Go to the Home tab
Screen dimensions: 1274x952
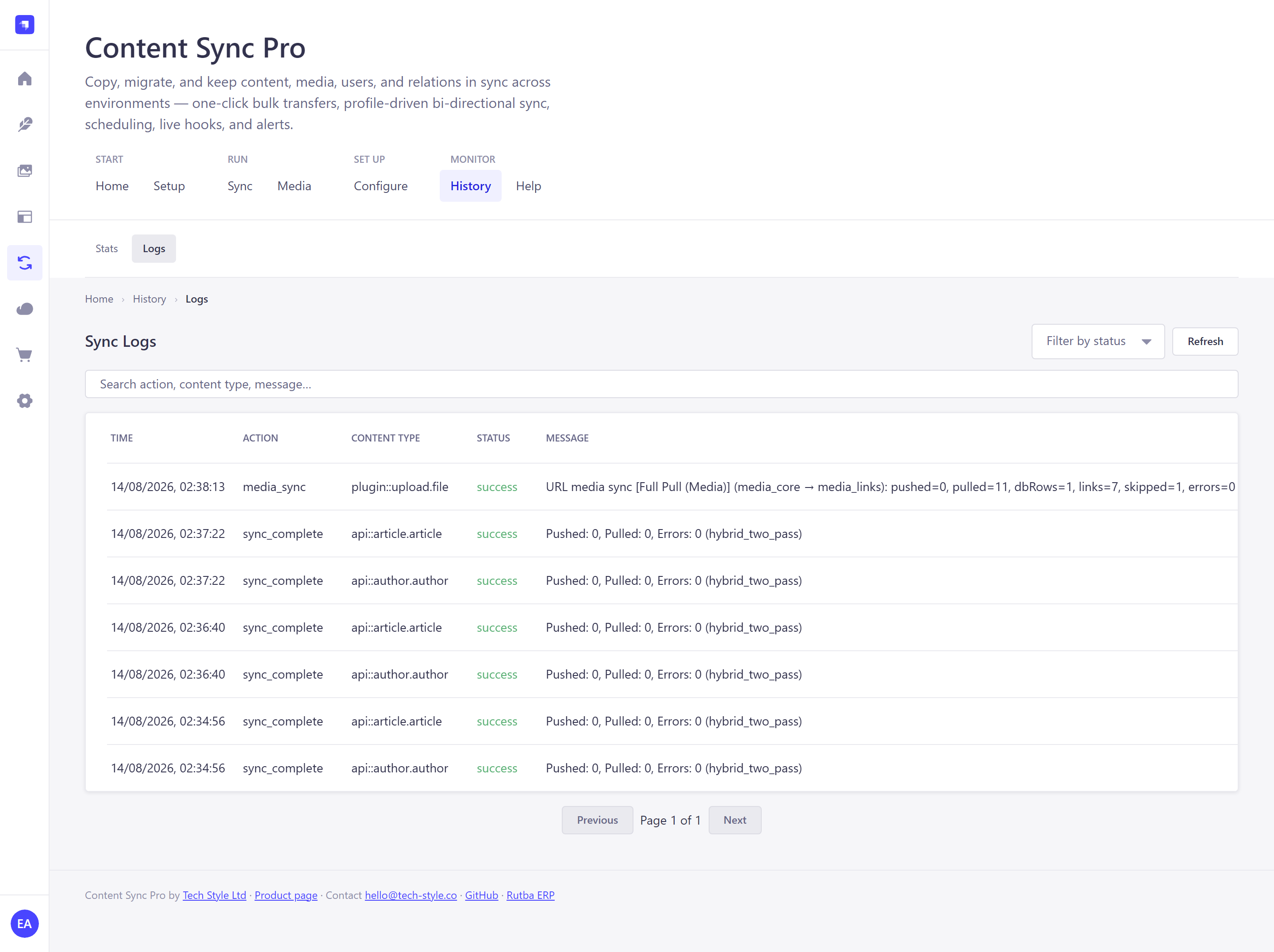(112, 186)
